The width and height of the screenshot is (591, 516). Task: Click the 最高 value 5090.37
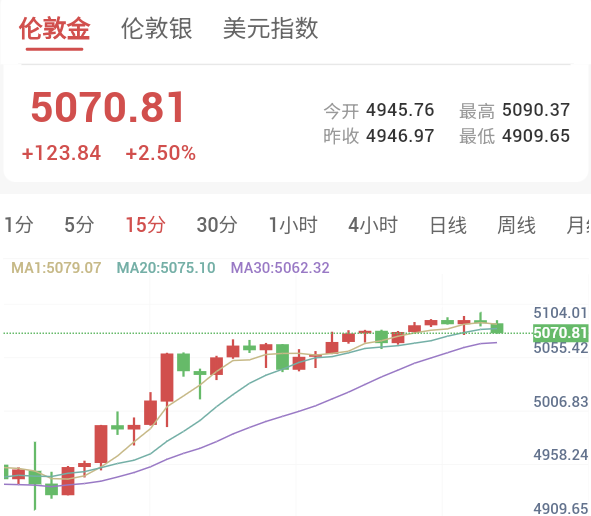point(536,110)
